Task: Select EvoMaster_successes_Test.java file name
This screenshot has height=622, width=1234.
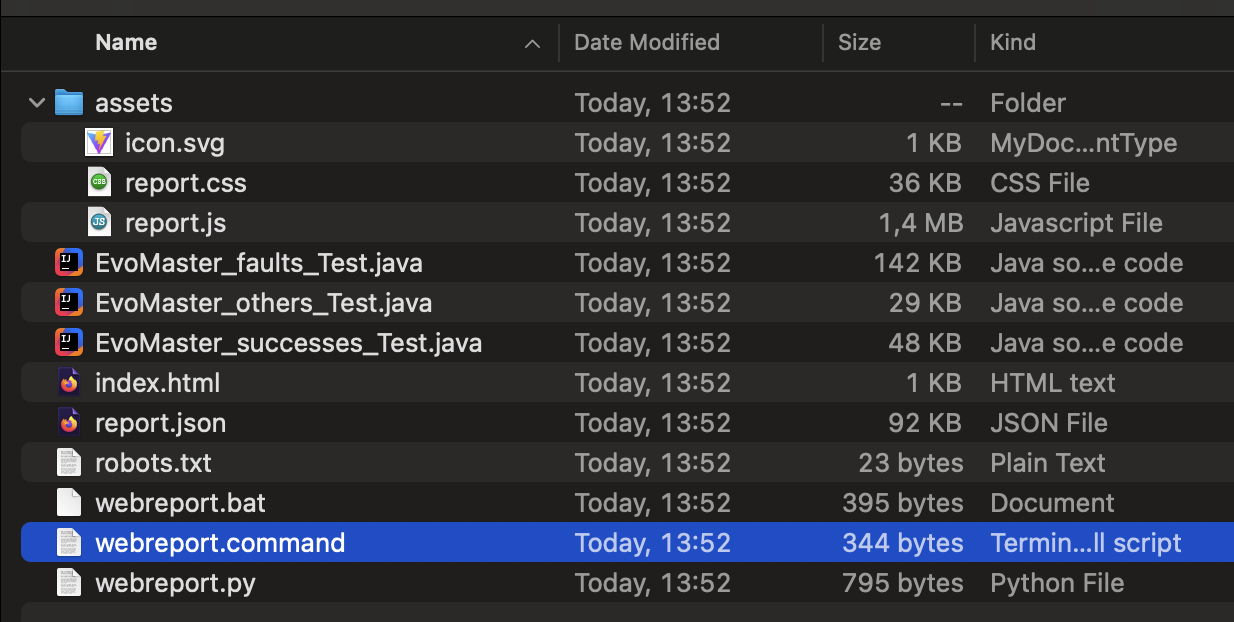Action: coord(288,343)
